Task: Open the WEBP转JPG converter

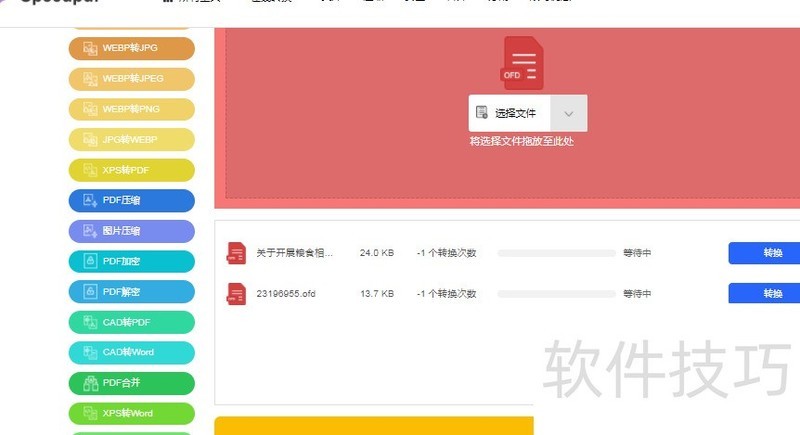Action: click(x=132, y=48)
